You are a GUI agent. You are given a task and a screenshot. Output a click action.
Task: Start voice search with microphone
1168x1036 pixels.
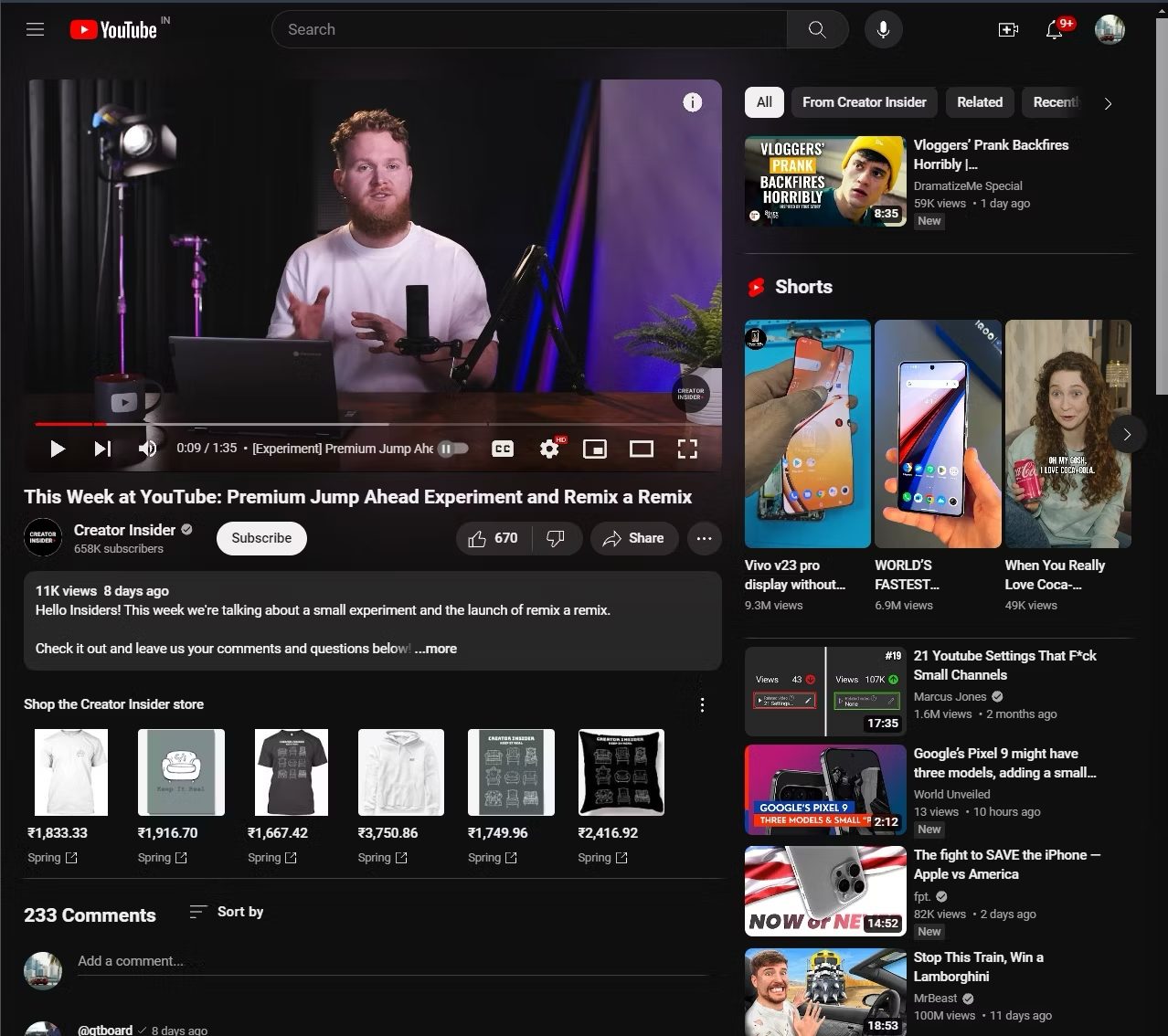883,29
